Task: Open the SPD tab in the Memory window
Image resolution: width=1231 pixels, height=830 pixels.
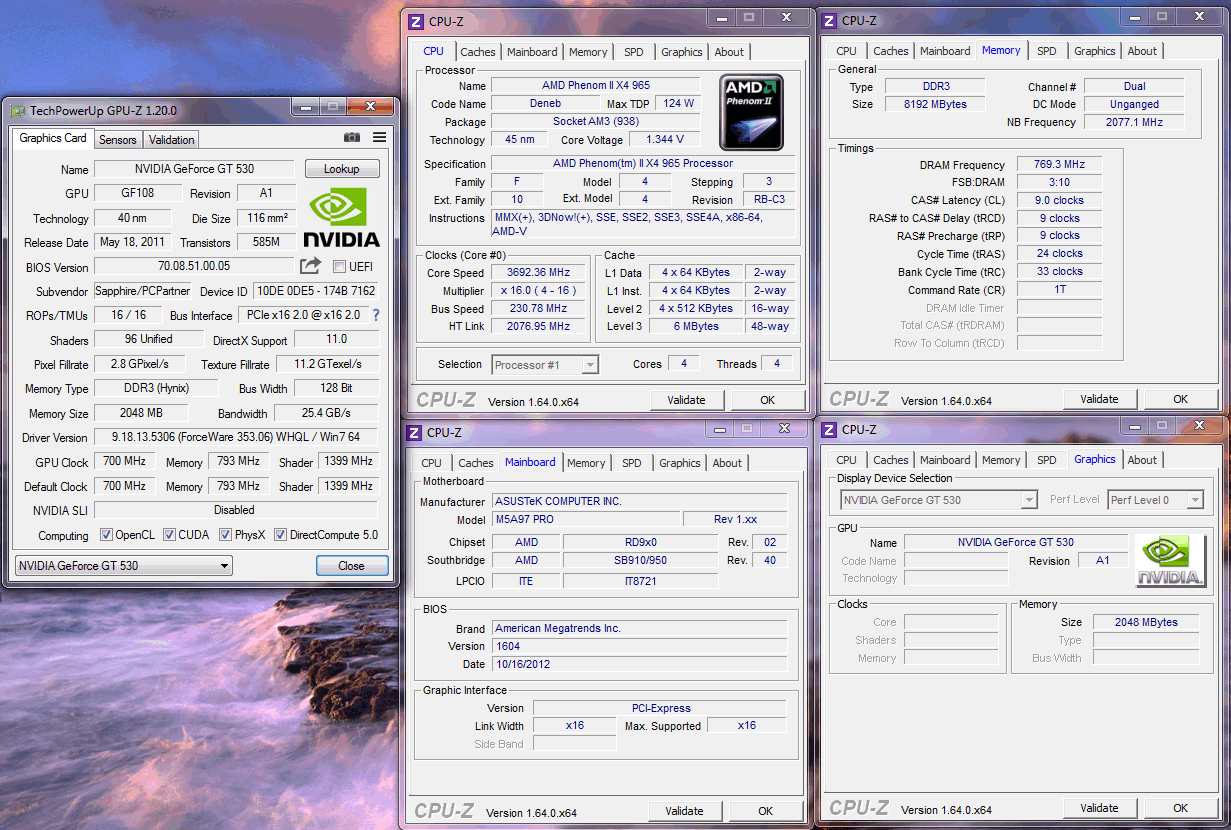Action: (1046, 51)
